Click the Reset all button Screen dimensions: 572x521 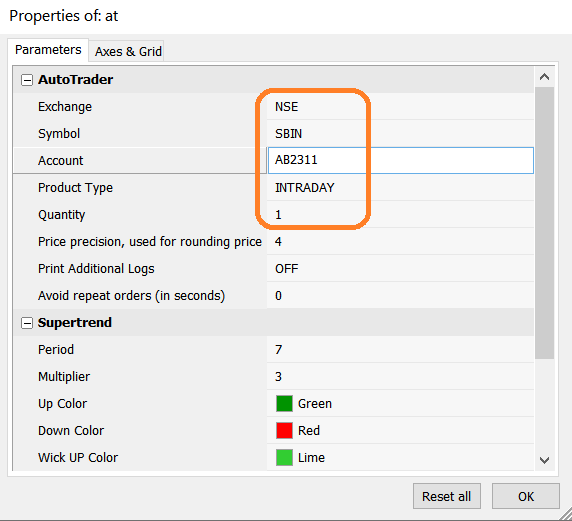(447, 496)
